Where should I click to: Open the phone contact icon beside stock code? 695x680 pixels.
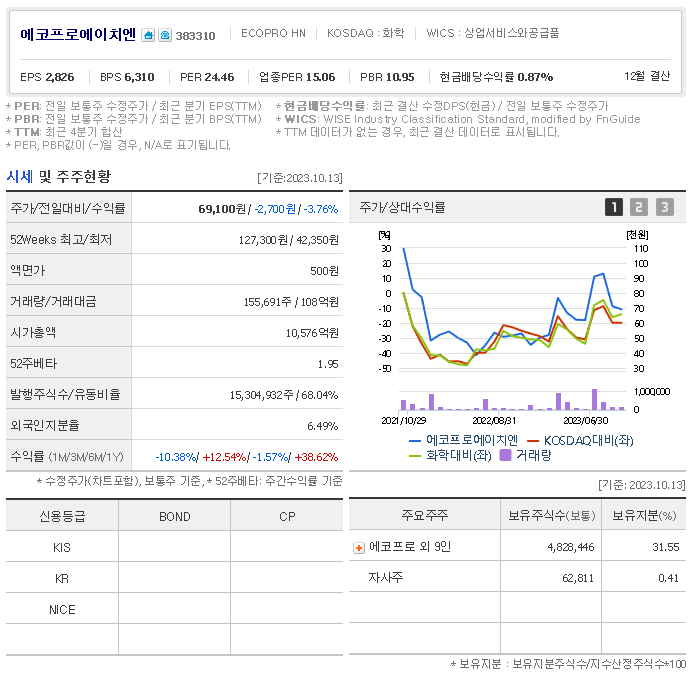165,35
